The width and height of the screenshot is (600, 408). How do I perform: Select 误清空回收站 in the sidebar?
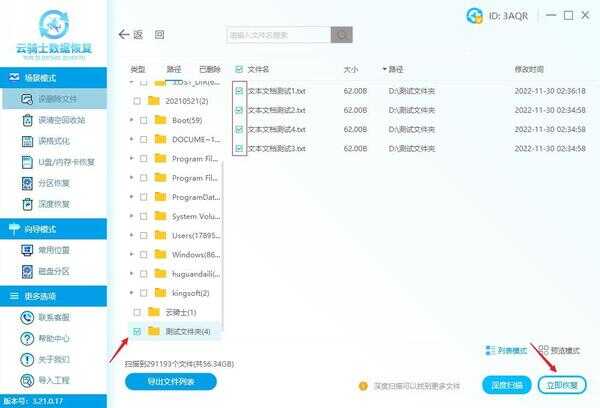click(59, 120)
